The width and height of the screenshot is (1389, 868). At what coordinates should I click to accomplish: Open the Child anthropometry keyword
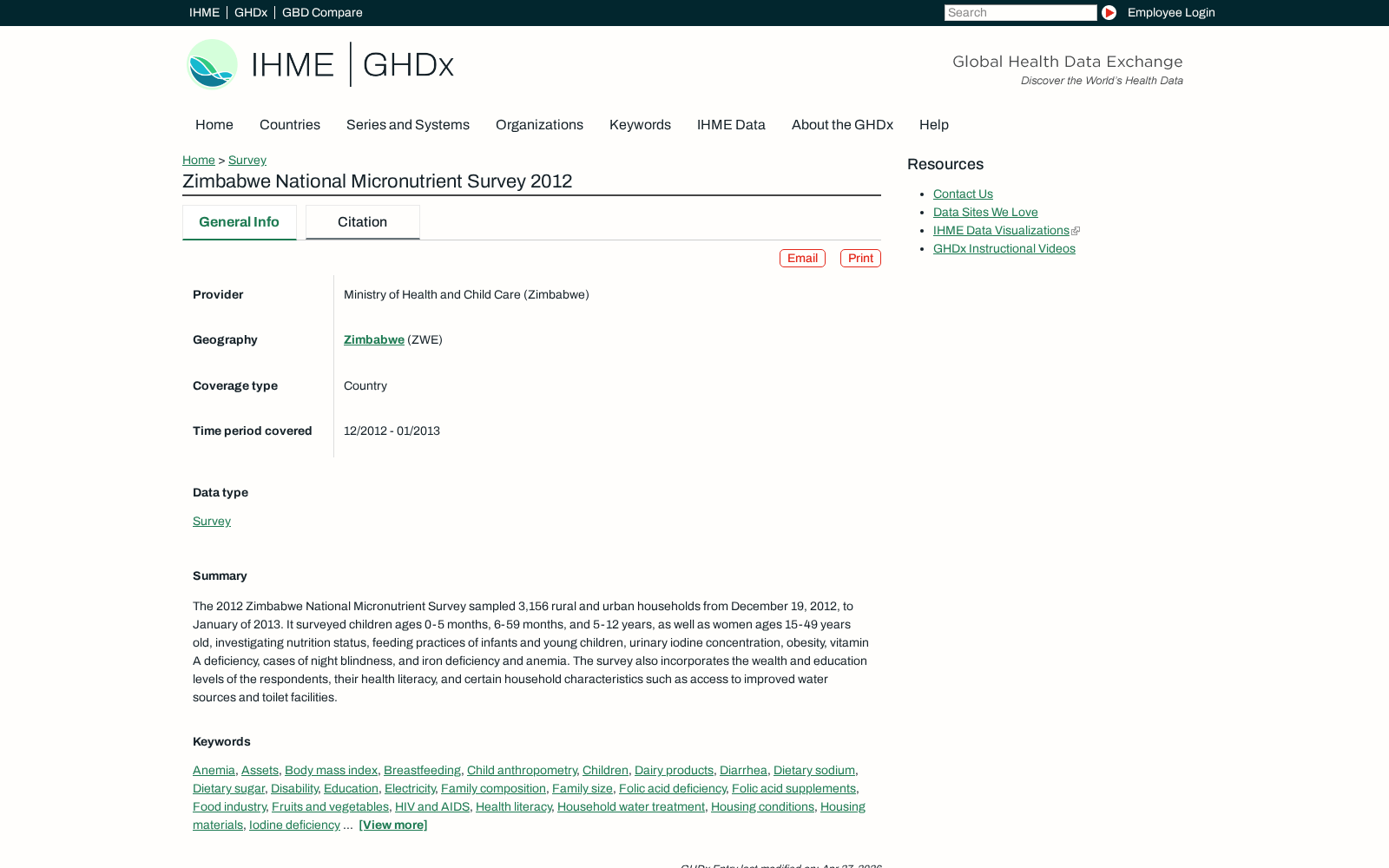coord(522,771)
